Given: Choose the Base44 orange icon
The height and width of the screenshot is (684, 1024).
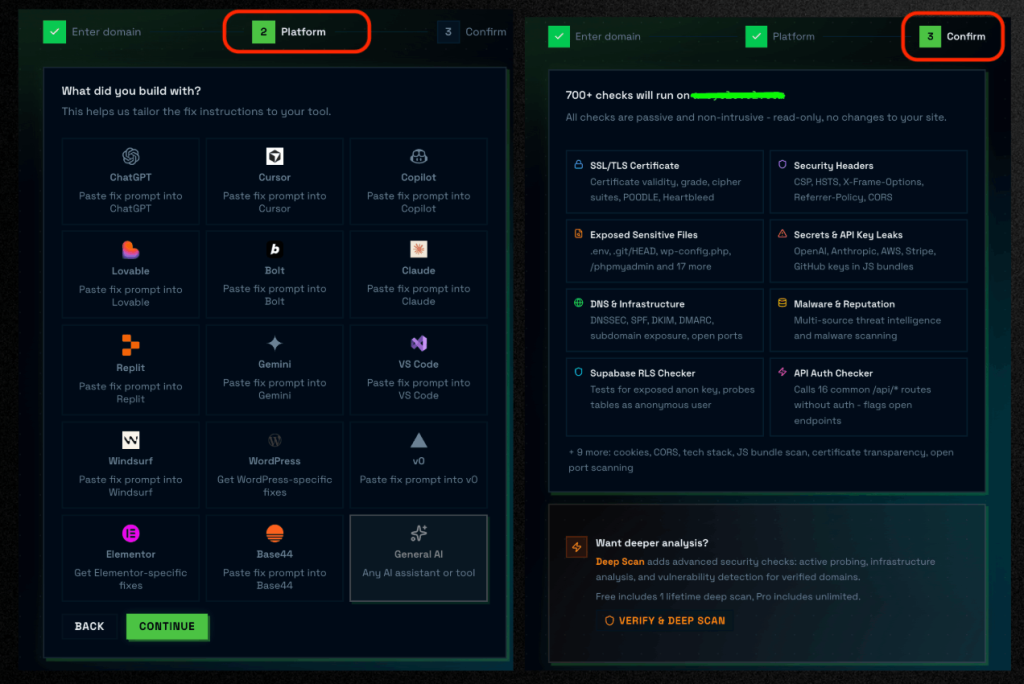Looking at the screenshot, I should click(274, 533).
